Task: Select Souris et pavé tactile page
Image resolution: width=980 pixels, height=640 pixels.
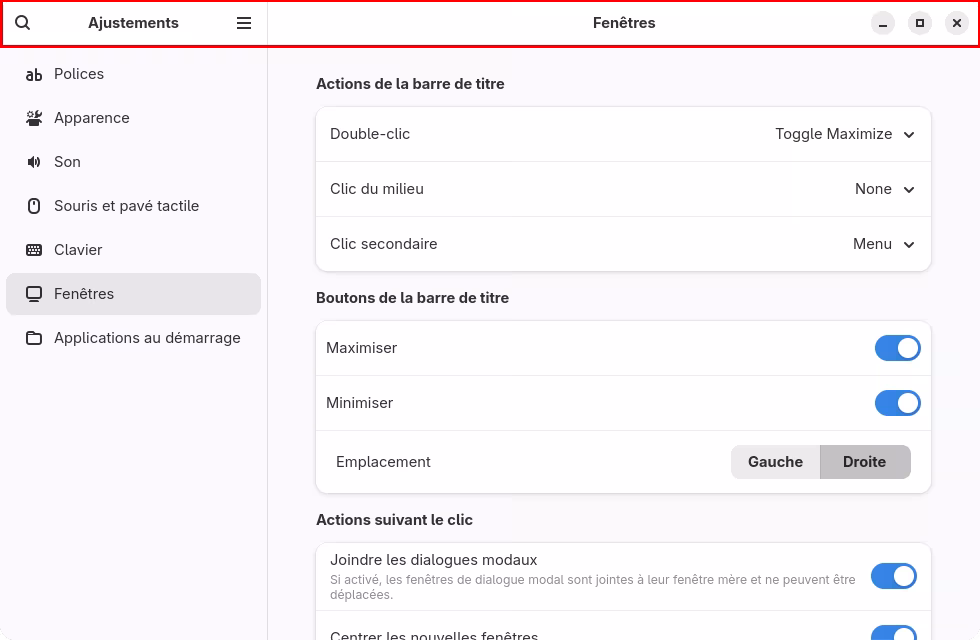Action: (x=133, y=206)
